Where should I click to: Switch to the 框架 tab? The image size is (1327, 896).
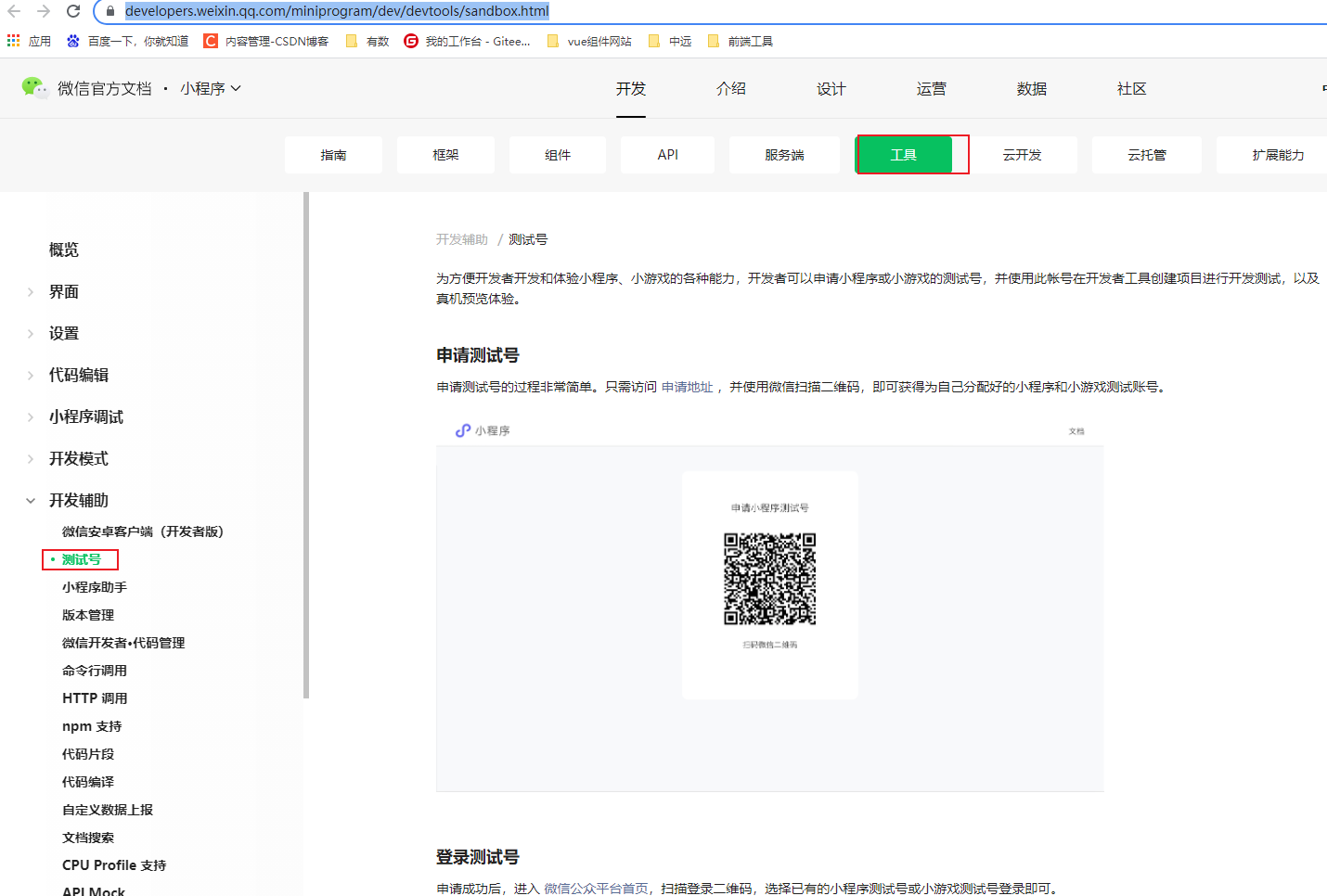(x=445, y=155)
